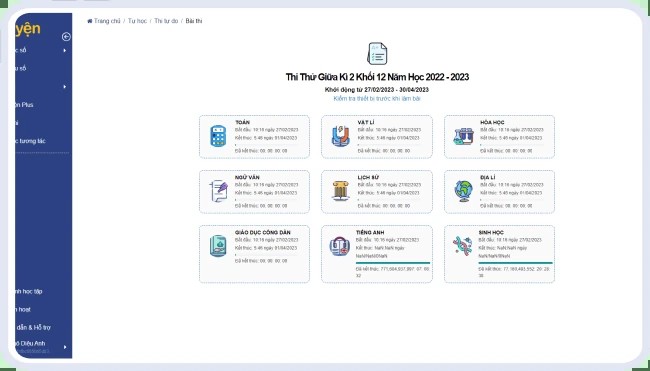This screenshot has height=371, width=650.
Task: Open the Tiếng Anh exam card title
Action: [370, 233]
